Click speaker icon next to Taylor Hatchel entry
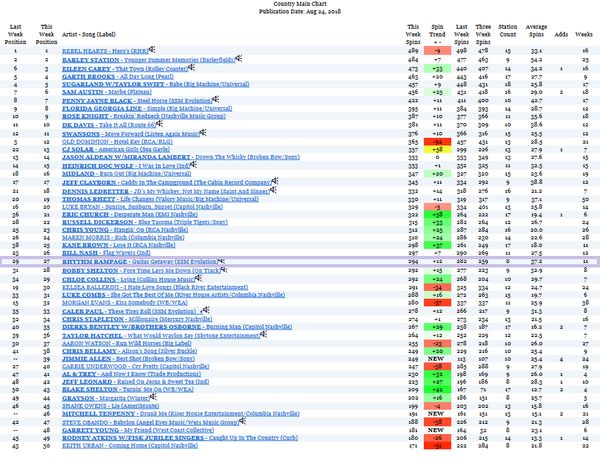The width and height of the screenshot is (600, 464). [263, 334]
